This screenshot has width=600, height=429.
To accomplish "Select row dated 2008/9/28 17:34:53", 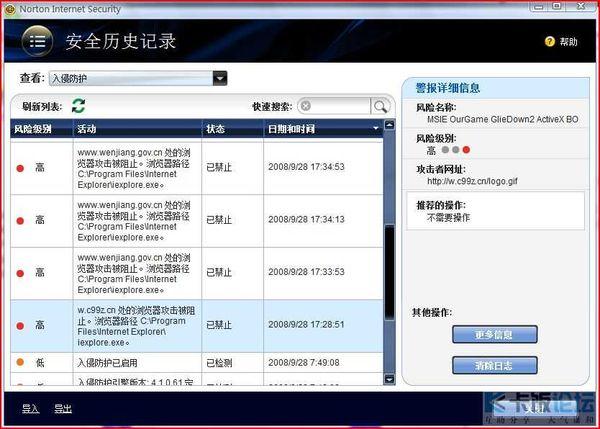I will click(197, 168).
